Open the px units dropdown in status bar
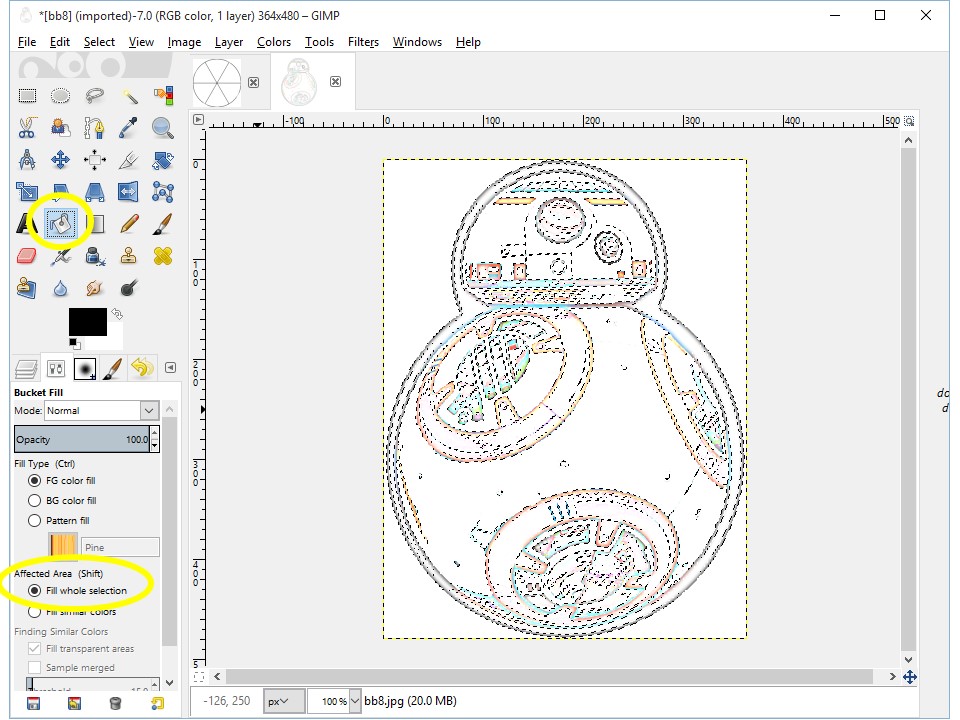960x720 pixels. click(283, 702)
